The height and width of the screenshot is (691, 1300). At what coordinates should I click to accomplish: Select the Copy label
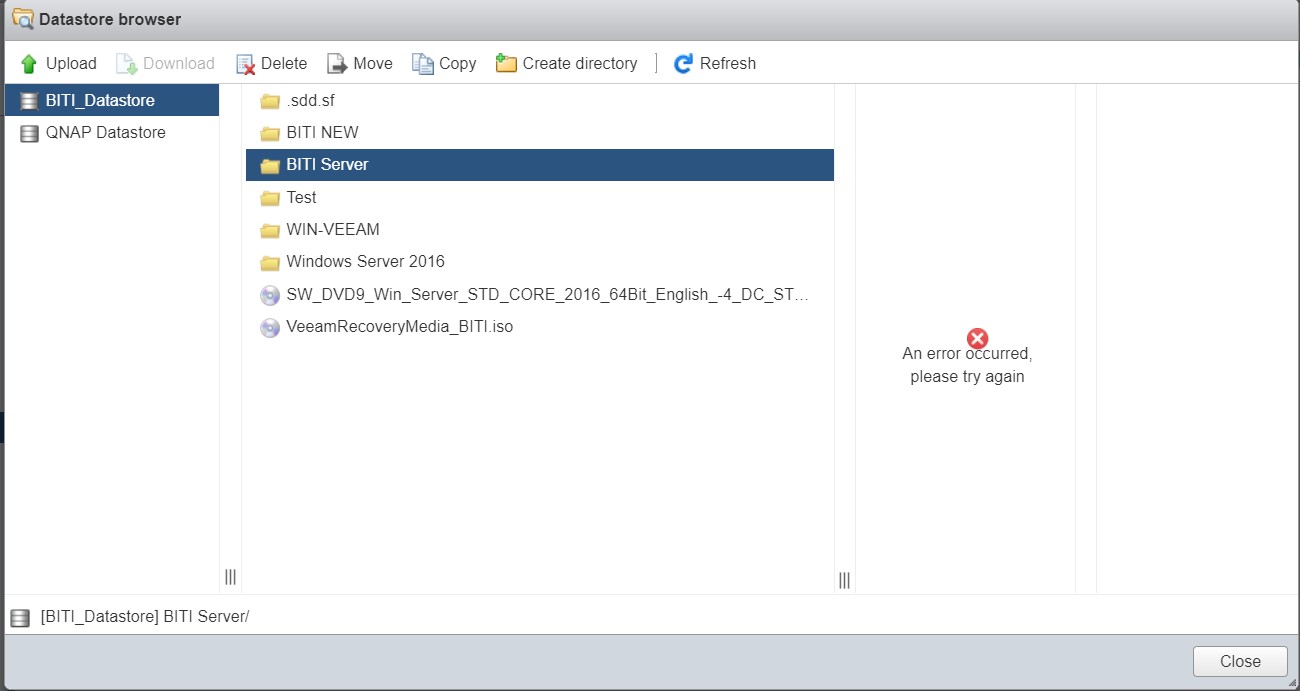[x=458, y=63]
